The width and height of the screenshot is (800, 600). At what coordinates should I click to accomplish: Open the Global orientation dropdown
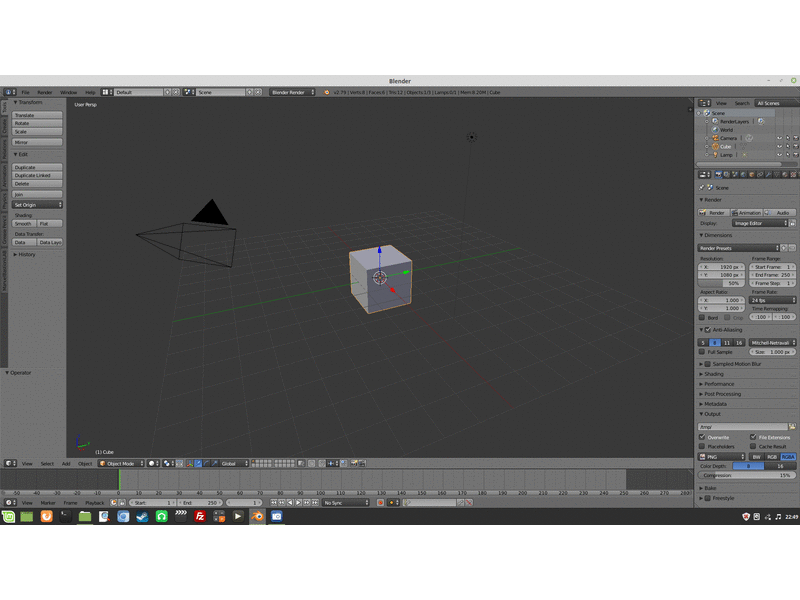pos(234,463)
